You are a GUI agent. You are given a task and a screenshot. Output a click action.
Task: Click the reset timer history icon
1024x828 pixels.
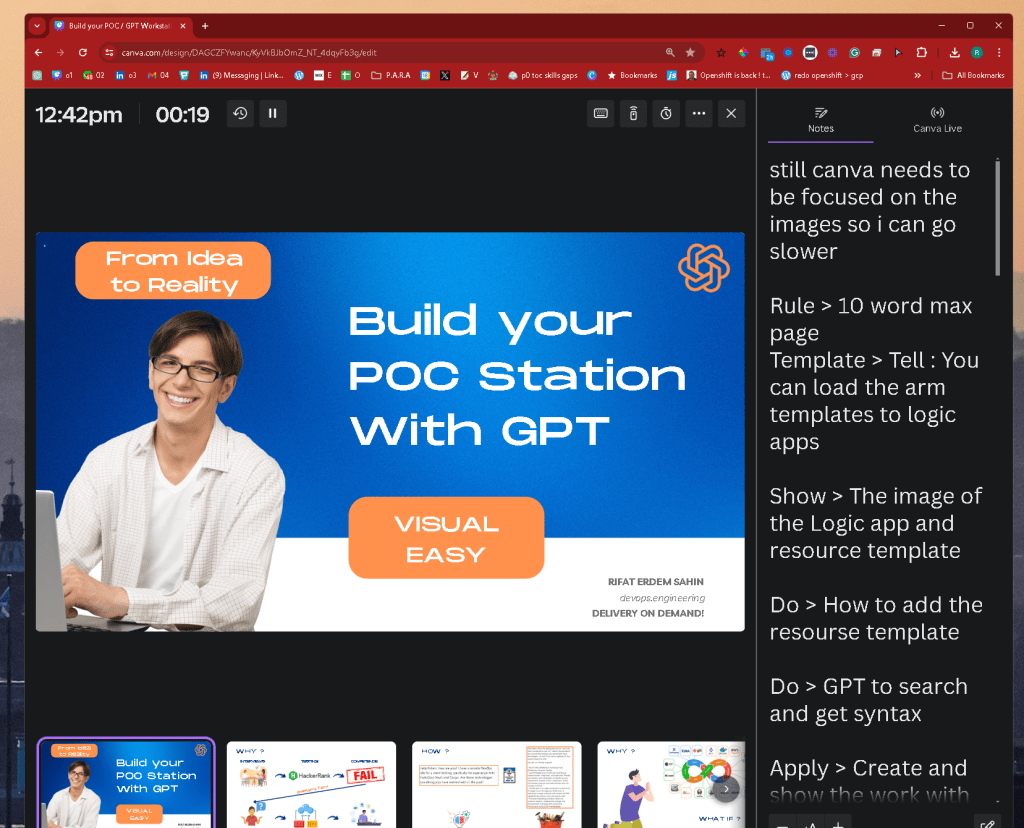(240, 114)
